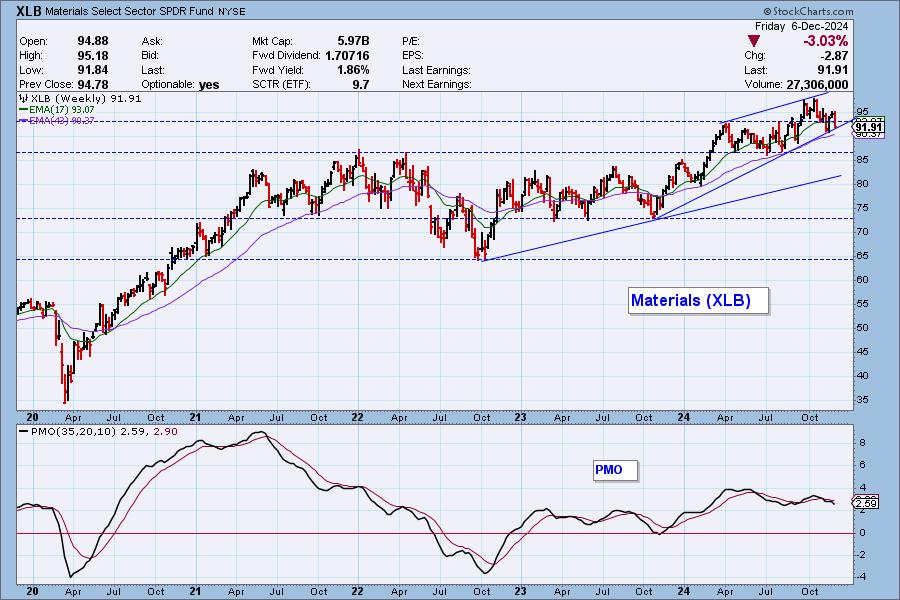Click the Next Earnings label

(x=437, y=84)
